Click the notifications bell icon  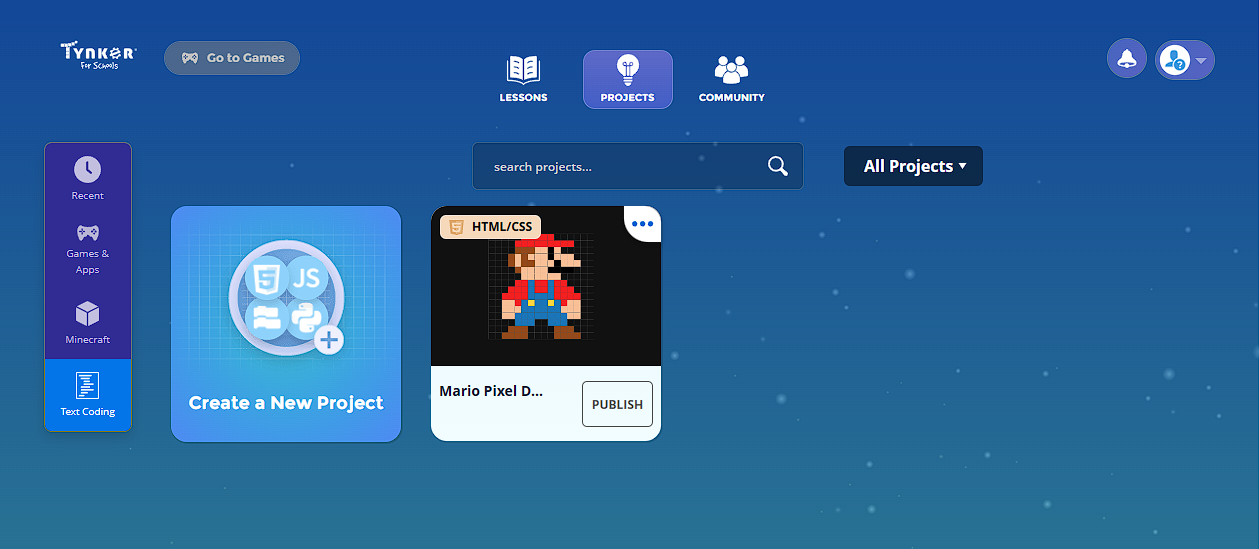1127,58
